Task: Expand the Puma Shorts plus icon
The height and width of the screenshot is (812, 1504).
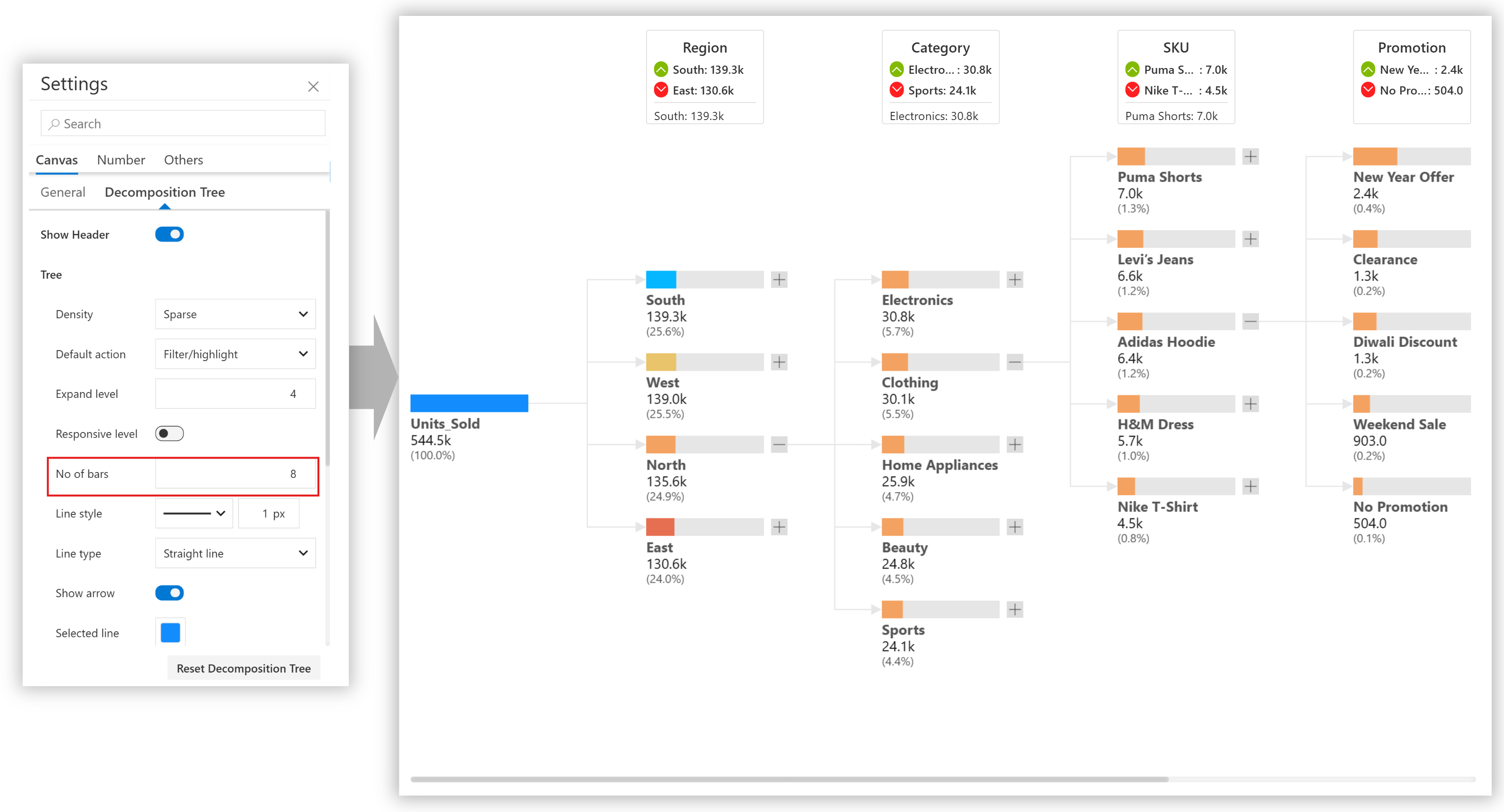Action: point(1250,156)
